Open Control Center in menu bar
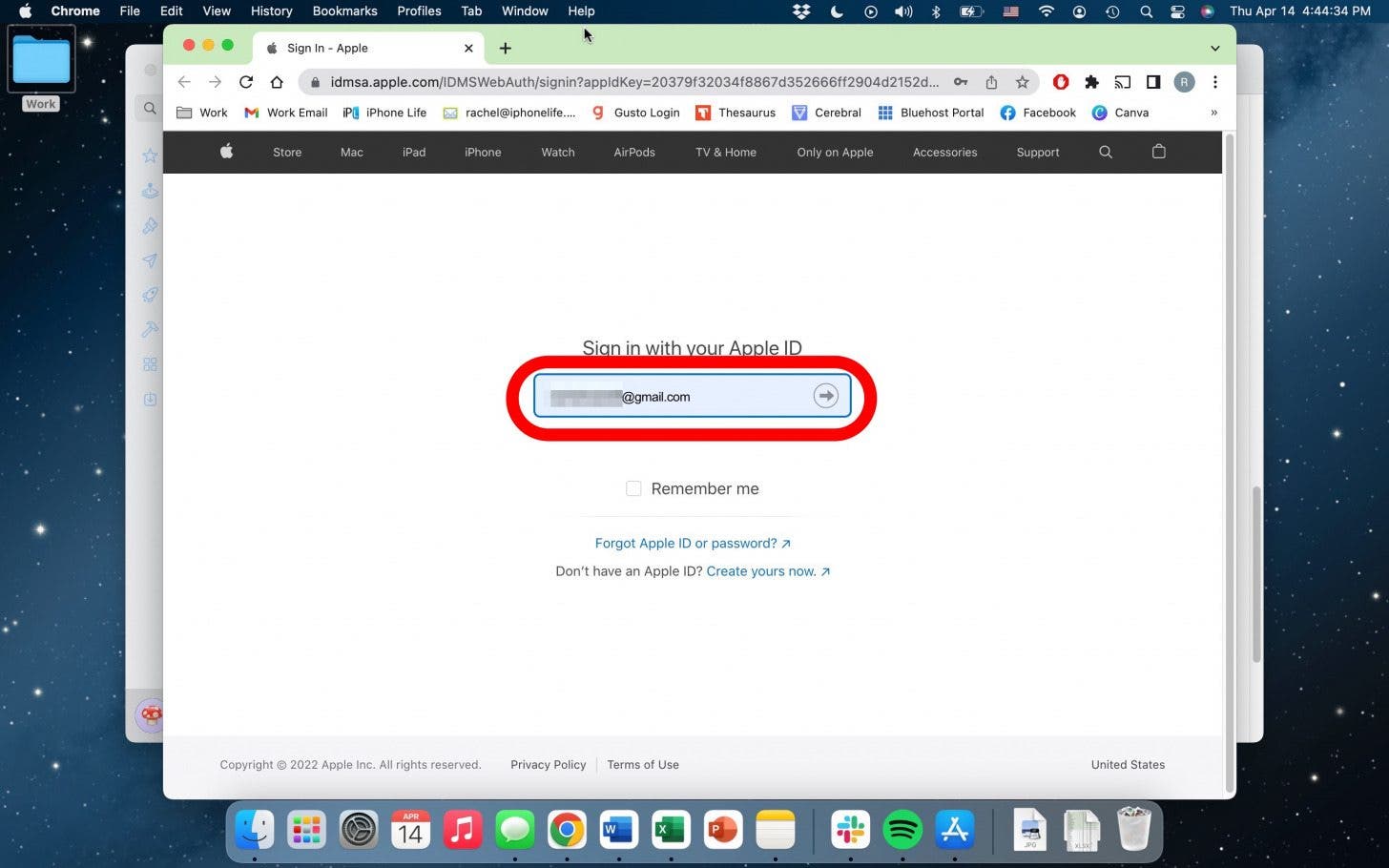1389x868 pixels. click(1177, 11)
